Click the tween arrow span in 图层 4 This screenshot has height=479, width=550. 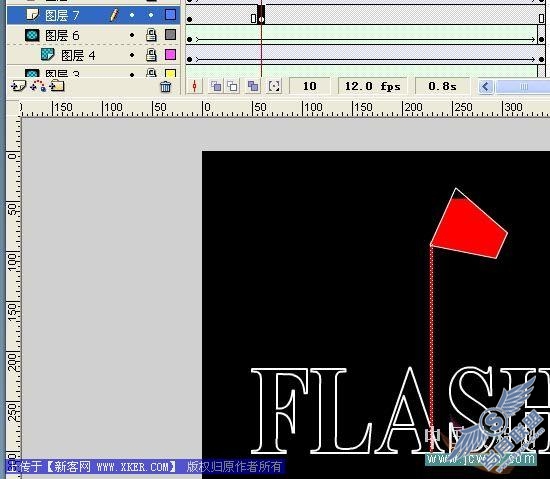pos(365,60)
